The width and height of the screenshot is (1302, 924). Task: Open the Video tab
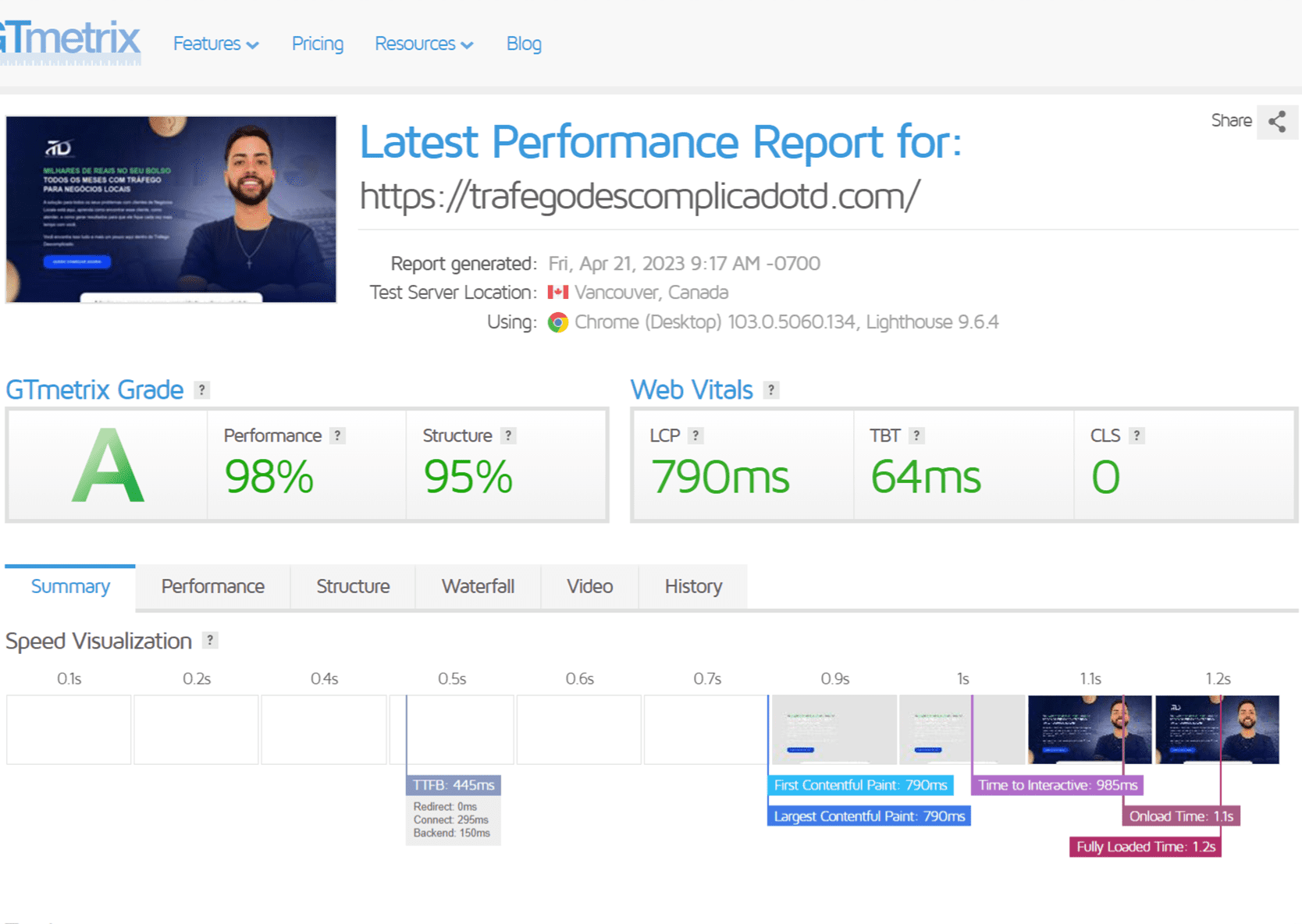589,586
